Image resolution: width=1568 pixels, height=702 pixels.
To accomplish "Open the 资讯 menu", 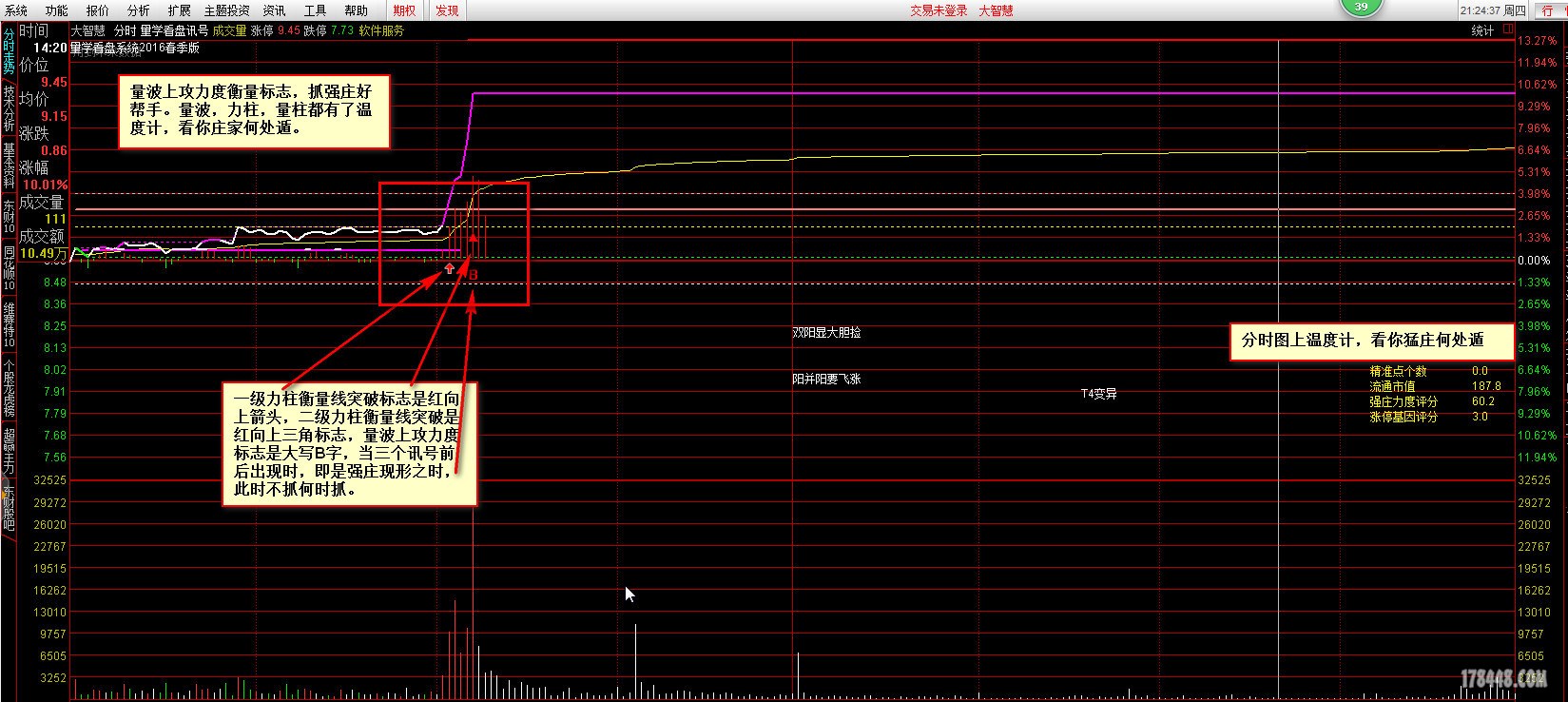I will coord(274,10).
